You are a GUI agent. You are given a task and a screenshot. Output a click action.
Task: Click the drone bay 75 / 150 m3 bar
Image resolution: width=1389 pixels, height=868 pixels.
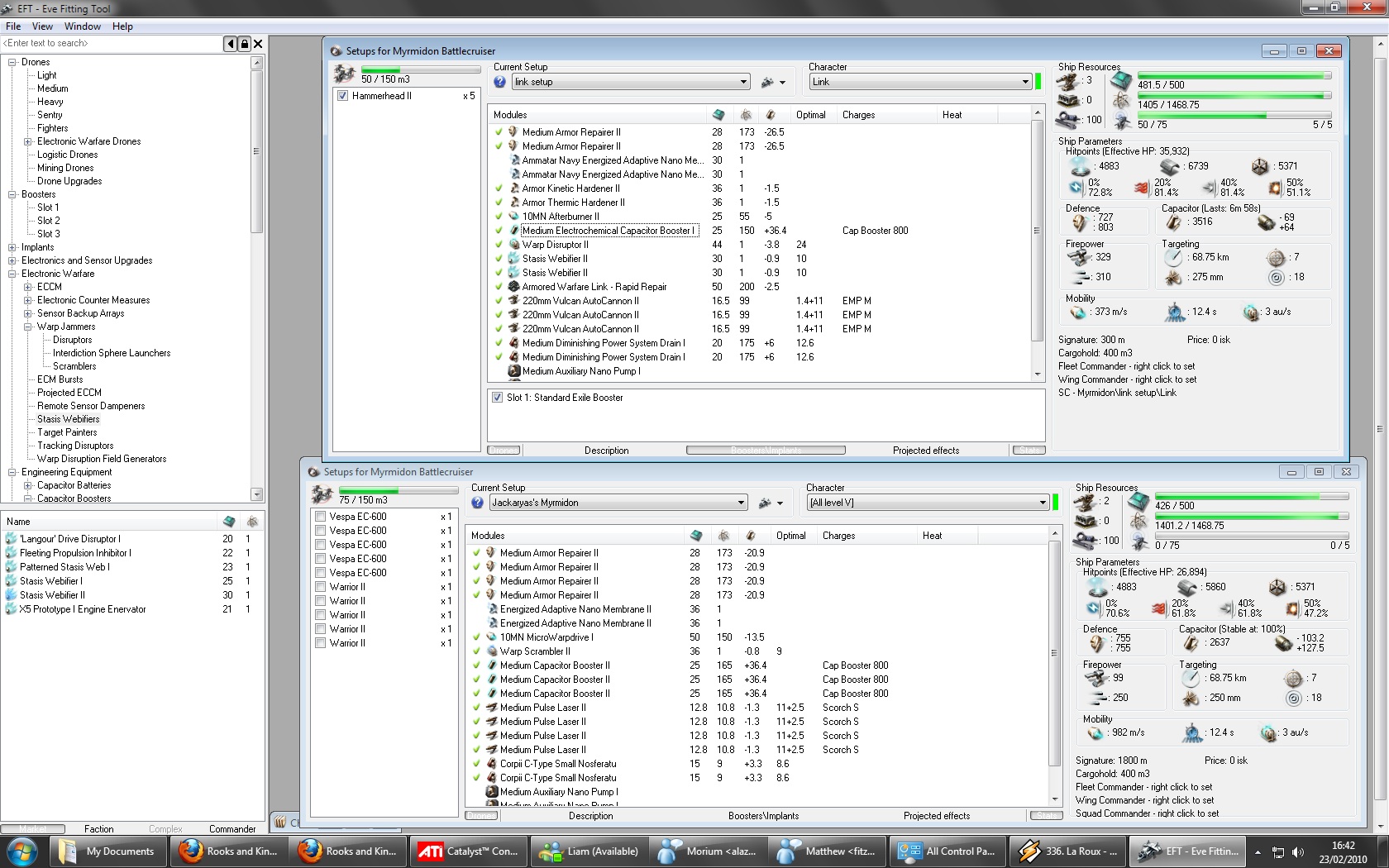(x=399, y=491)
